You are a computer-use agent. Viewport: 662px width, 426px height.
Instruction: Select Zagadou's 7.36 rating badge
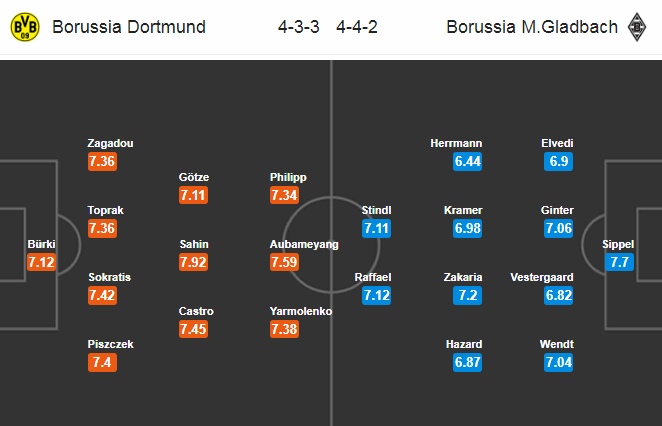103,161
